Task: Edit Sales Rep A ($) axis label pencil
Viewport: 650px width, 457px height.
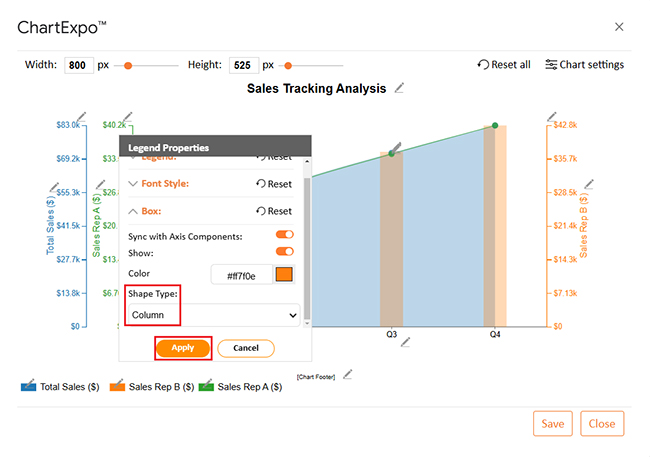Action: coord(101,184)
